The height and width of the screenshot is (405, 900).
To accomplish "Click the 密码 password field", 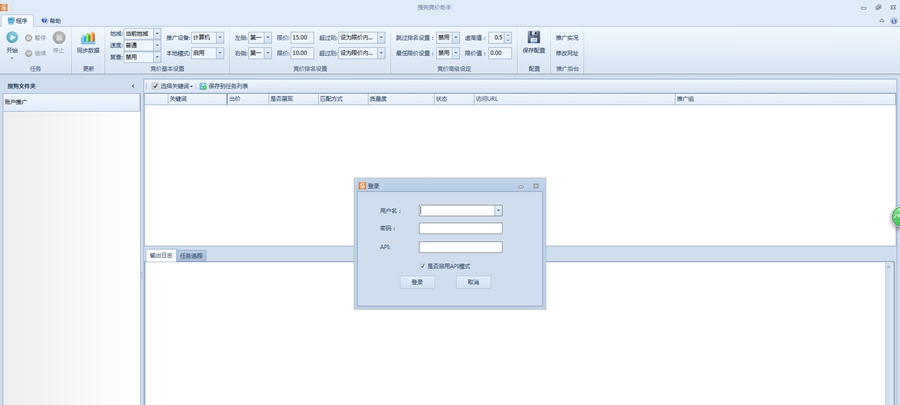I will 461,228.
